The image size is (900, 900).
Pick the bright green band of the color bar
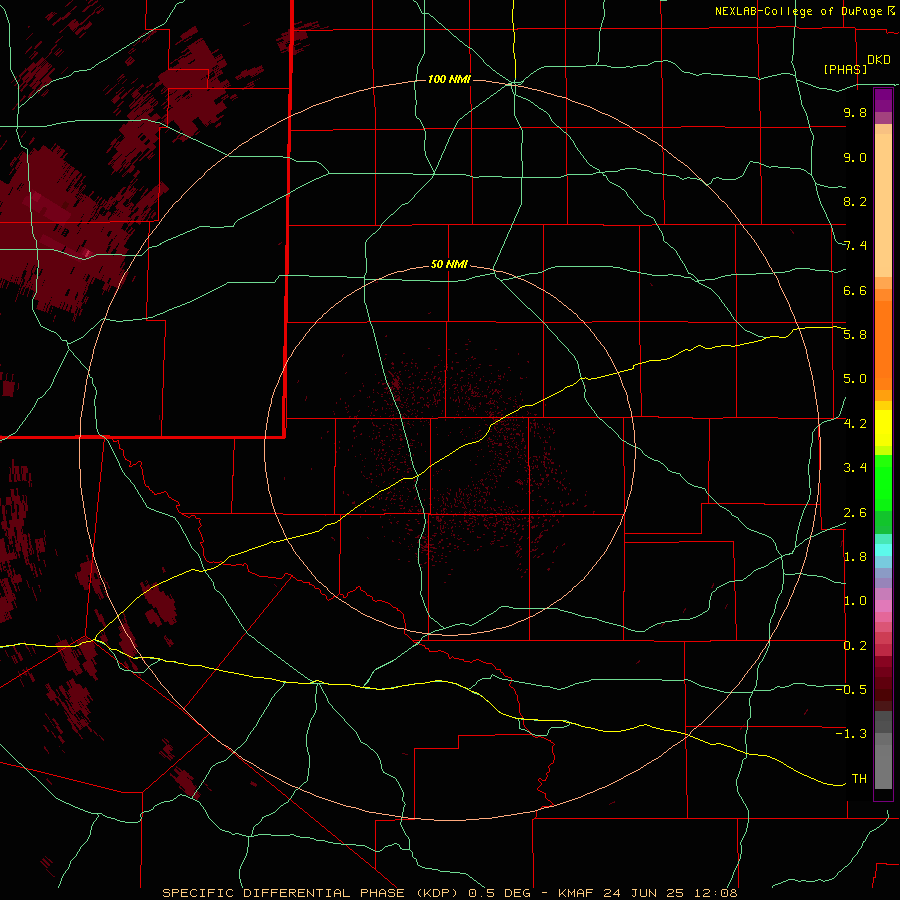click(883, 483)
